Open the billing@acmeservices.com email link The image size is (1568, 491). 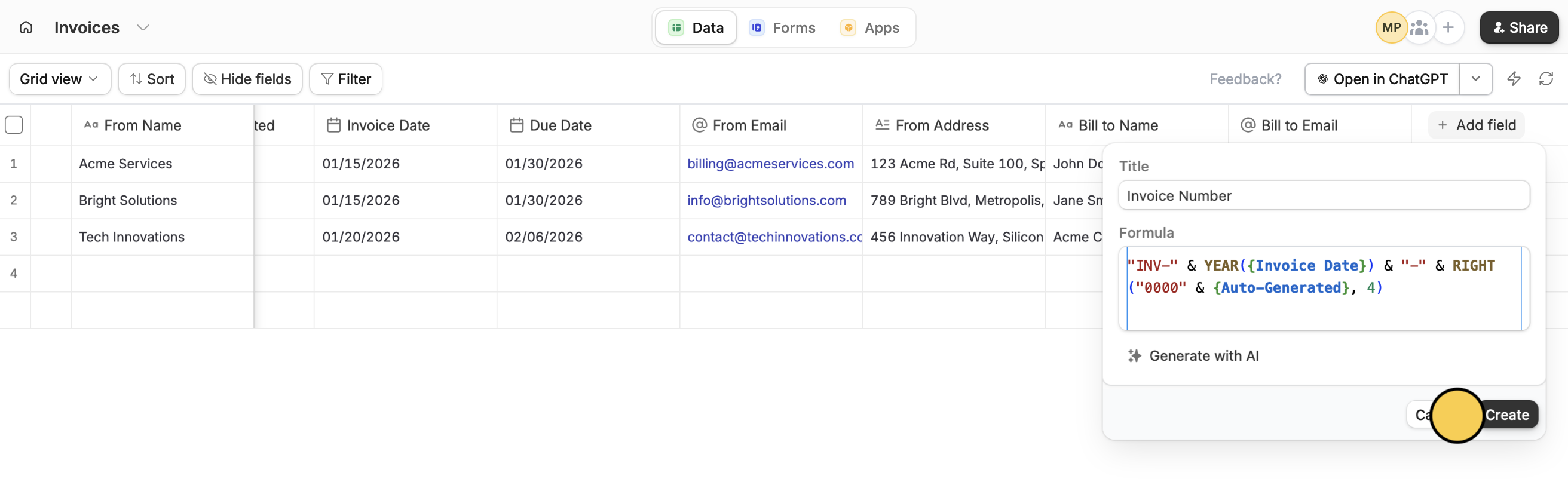pos(770,164)
